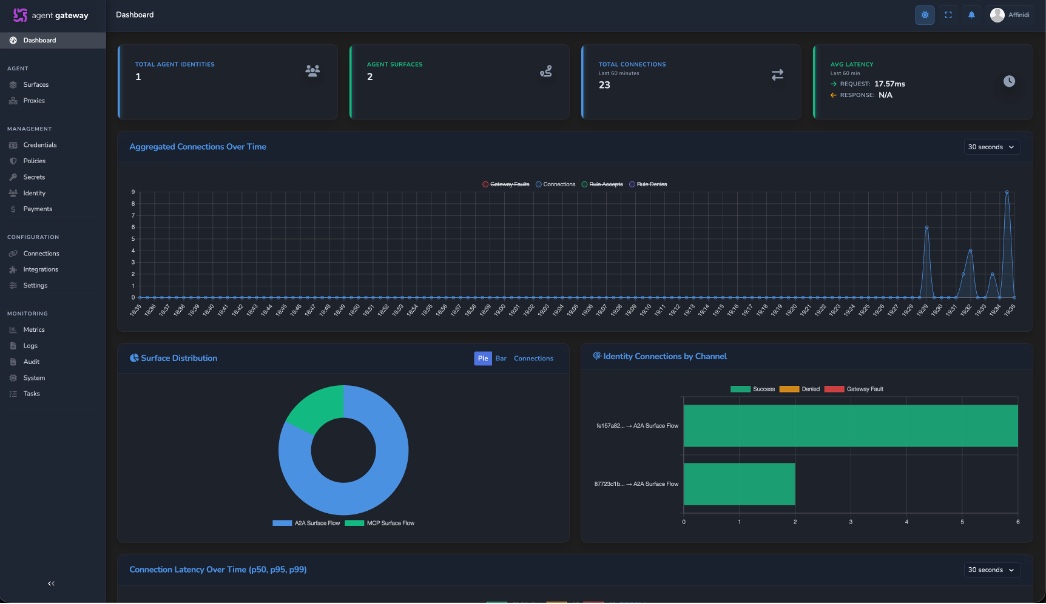Click the System sidebar icon
This screenshot has width=1046, height=604.
[13, 378]
